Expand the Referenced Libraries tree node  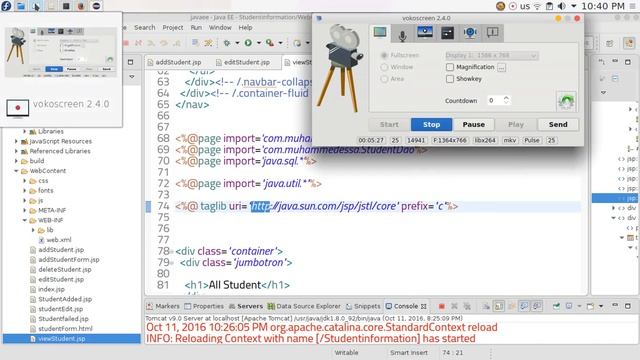coord(16,151)
